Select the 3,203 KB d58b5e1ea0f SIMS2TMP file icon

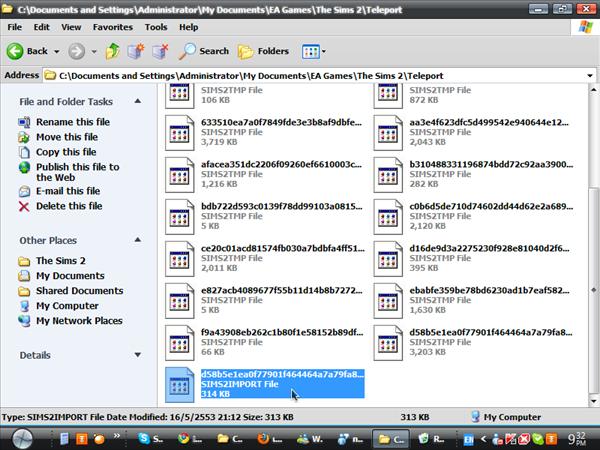(388, 343)
